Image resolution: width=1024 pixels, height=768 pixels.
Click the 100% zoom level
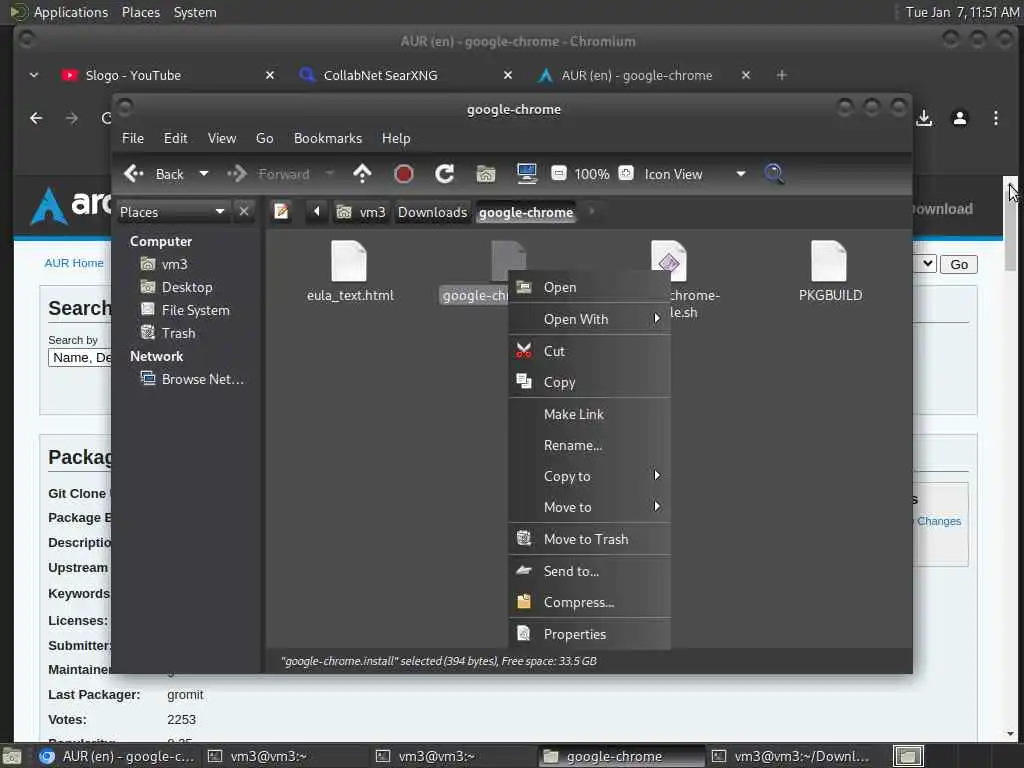point(592,174)
